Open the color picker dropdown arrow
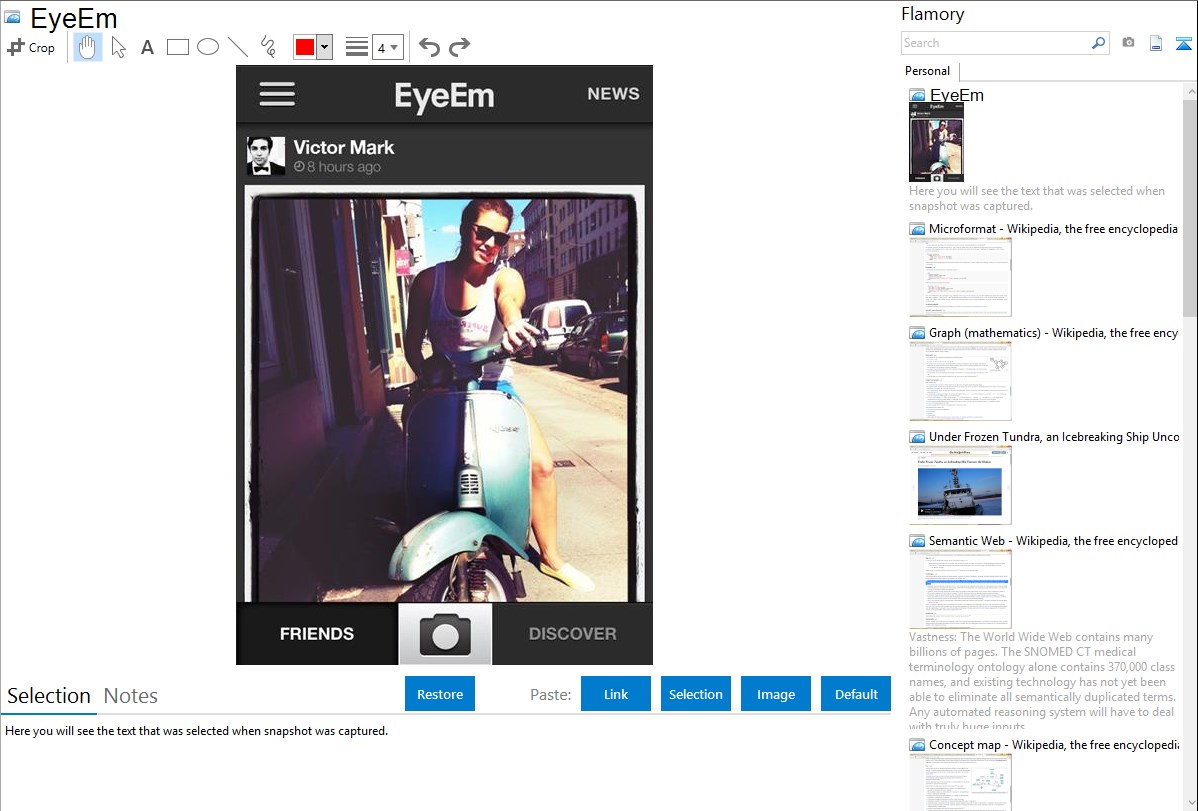The height and width of the screenshot is (811, 1198). point(325,47)
